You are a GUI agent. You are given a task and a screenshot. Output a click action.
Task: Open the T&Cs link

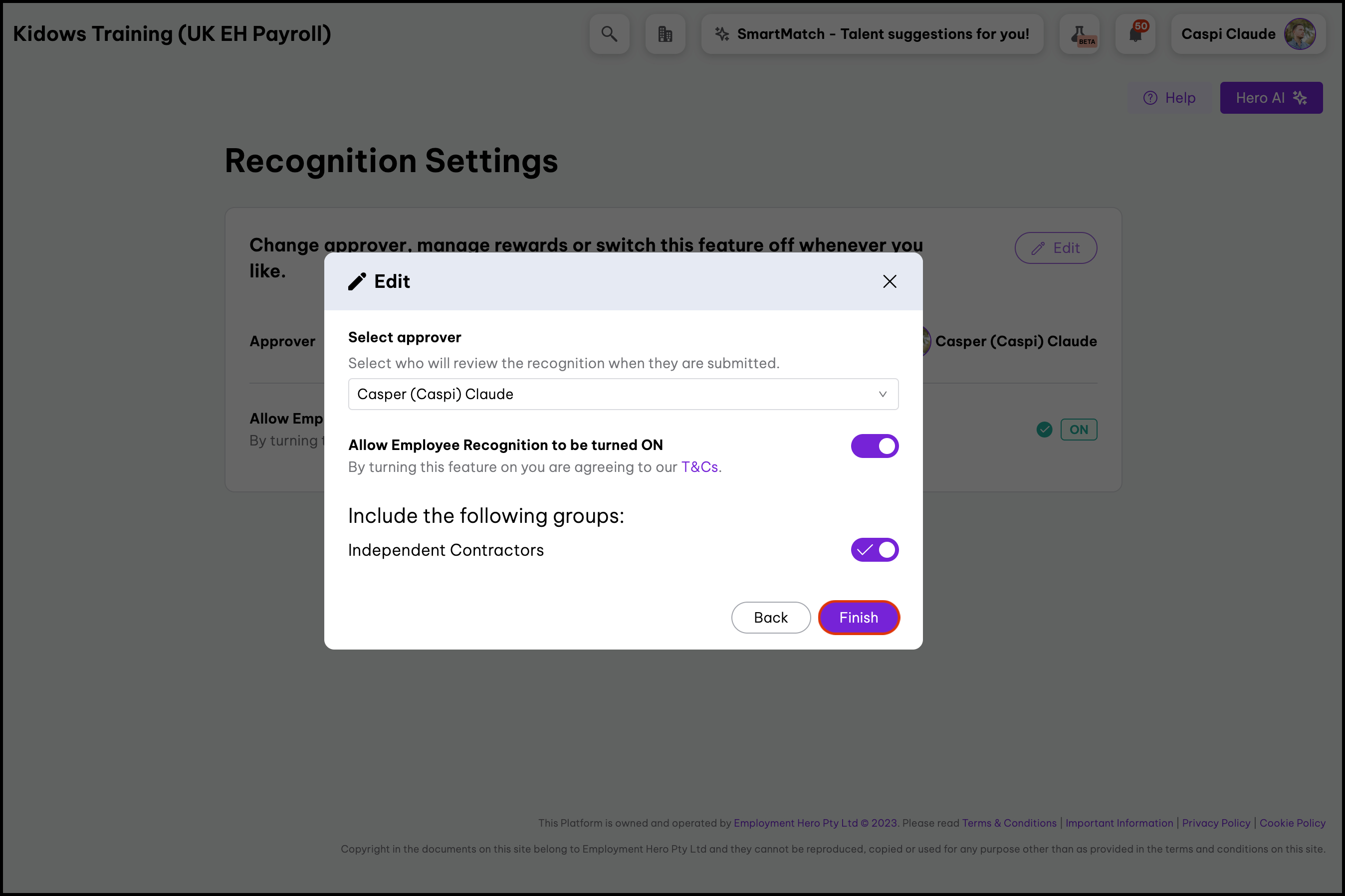point(699,467)
